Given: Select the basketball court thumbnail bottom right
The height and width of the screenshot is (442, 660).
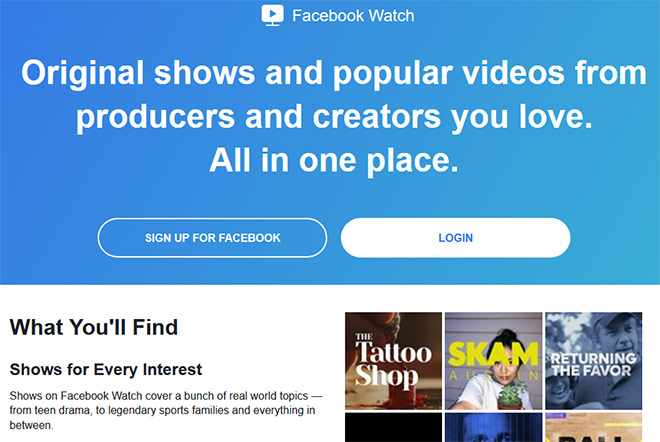Looking at the screenshot, I should pyautogui.click(x=593, y=427).
